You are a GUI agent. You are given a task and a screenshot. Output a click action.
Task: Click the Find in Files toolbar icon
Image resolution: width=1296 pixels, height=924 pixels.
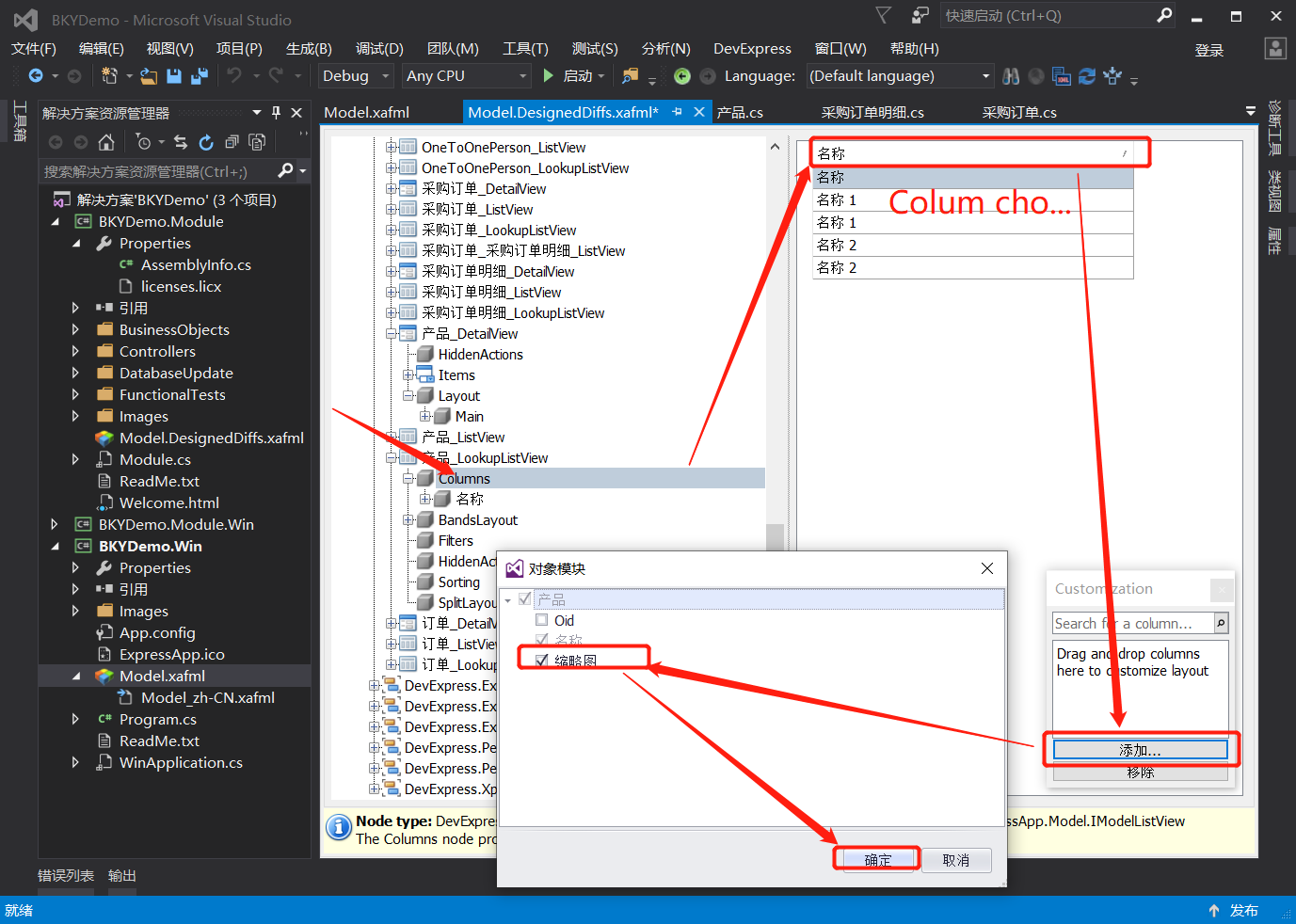click(x=630, y=76)
